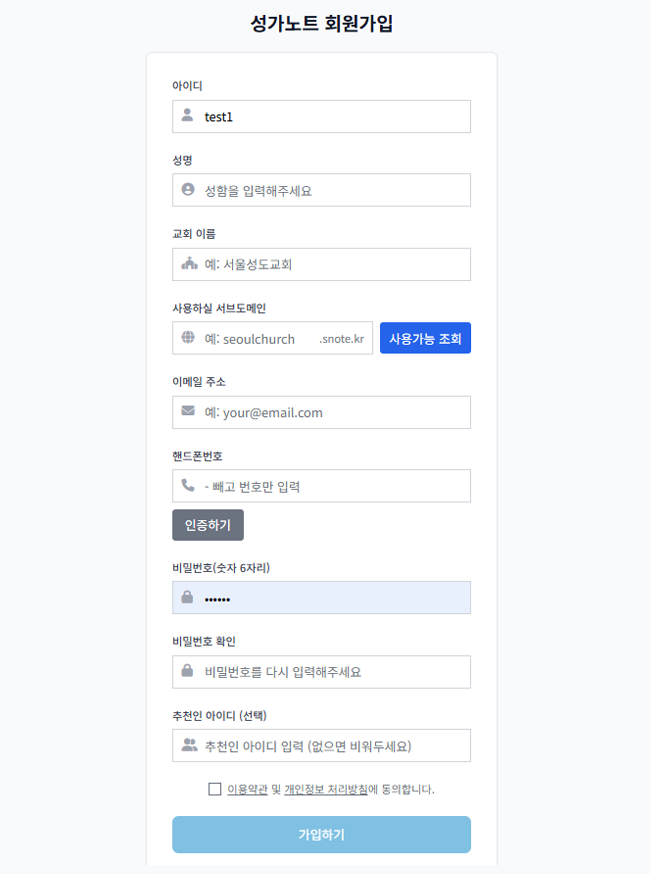
Task: Click the church icon in 교회 이름 field
Action: pyautogui.click(x=190, y=264)
